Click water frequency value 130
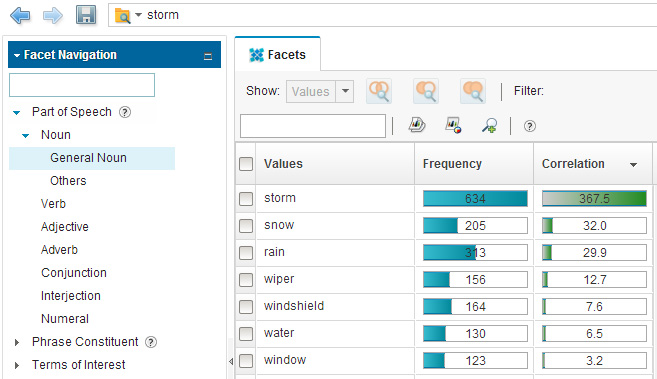 click(x=475, y=334)
